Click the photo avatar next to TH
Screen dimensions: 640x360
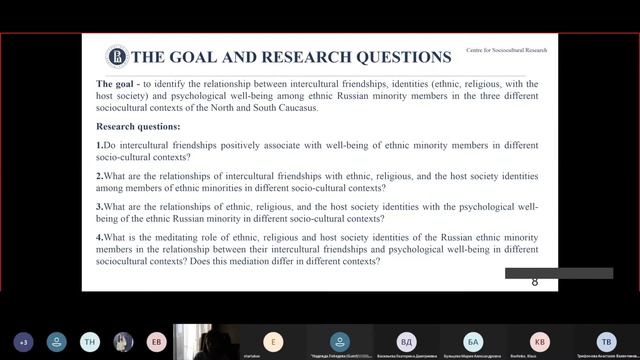123,342
